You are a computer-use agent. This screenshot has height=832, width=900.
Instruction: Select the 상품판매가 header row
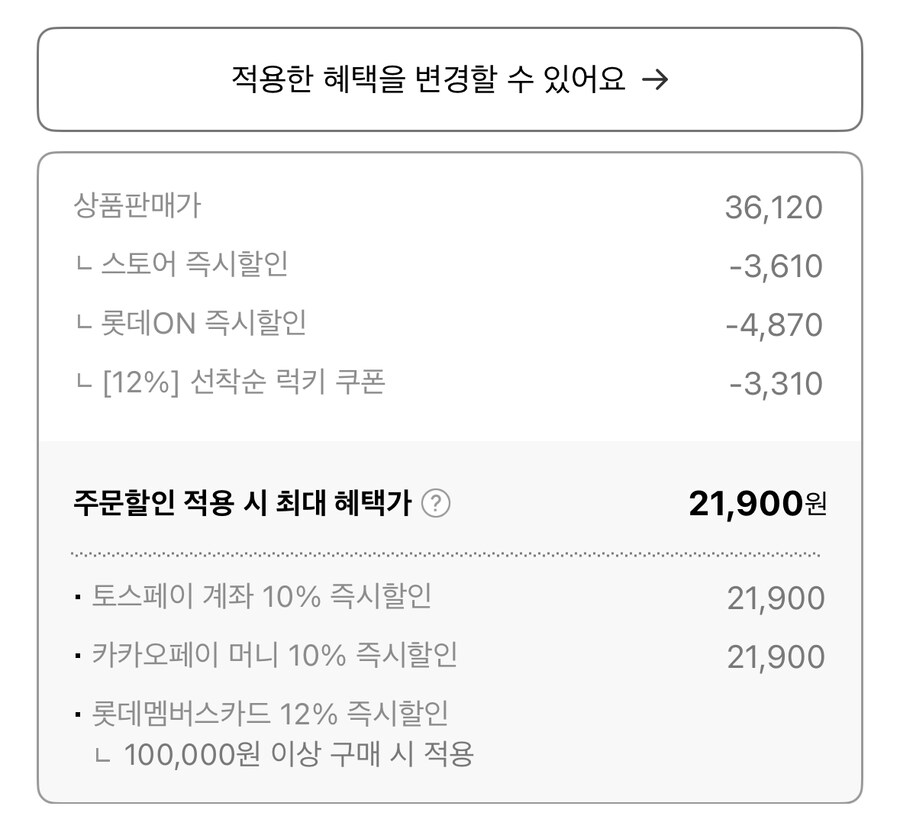137,207
